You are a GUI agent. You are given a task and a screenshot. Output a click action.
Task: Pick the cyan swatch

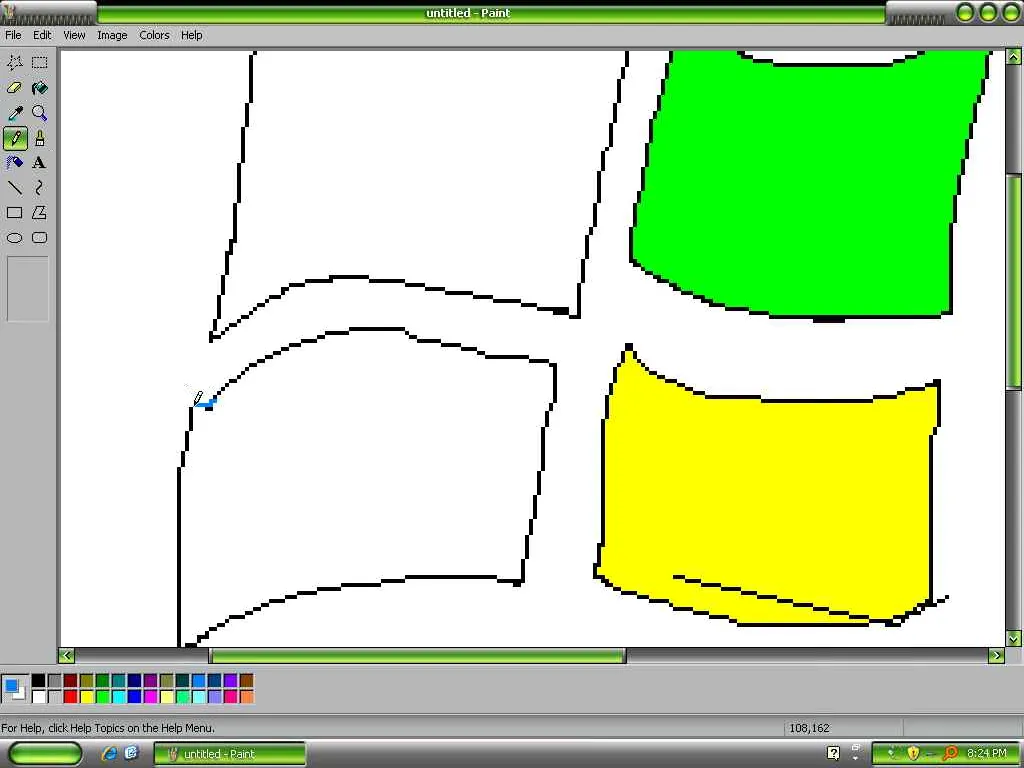[119, 697]
